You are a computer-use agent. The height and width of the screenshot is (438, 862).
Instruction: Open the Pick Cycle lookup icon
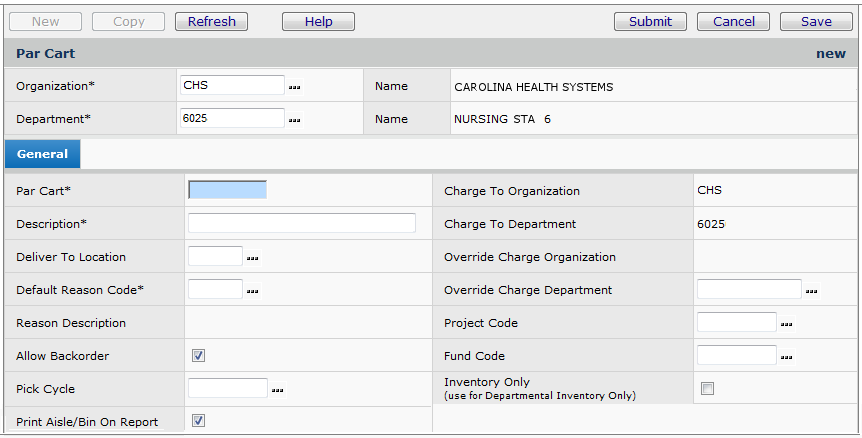(x=278, y=390)
